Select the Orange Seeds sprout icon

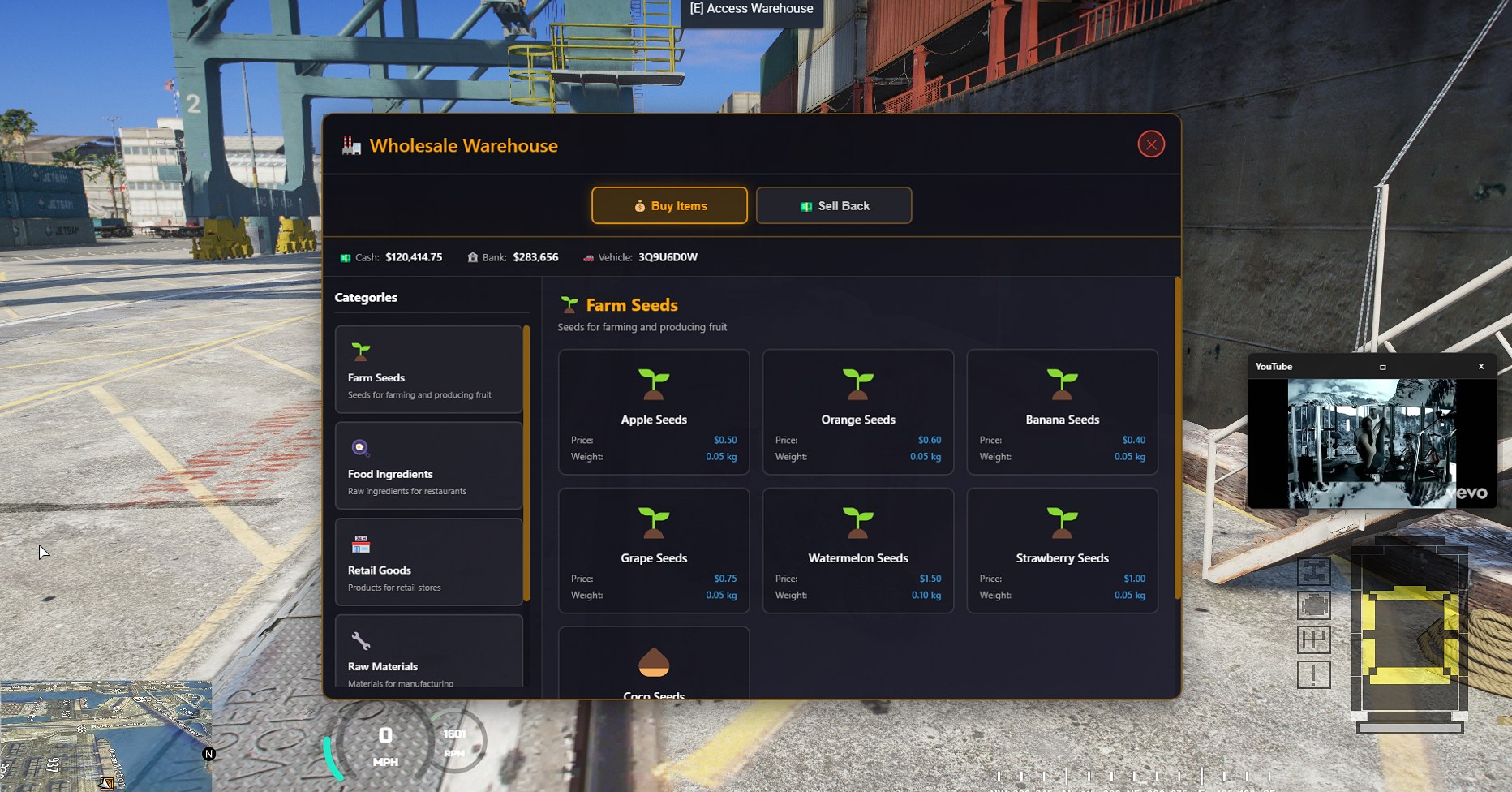coord(858,385)
